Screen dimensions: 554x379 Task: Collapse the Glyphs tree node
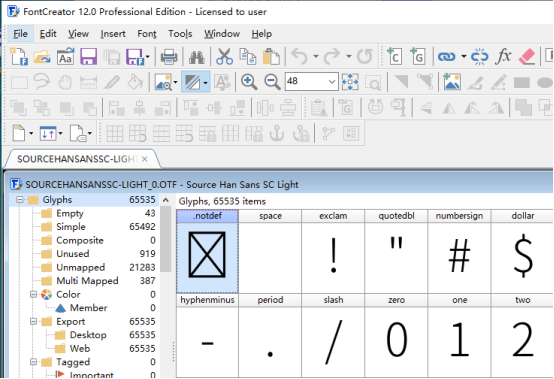coord(20,200)
